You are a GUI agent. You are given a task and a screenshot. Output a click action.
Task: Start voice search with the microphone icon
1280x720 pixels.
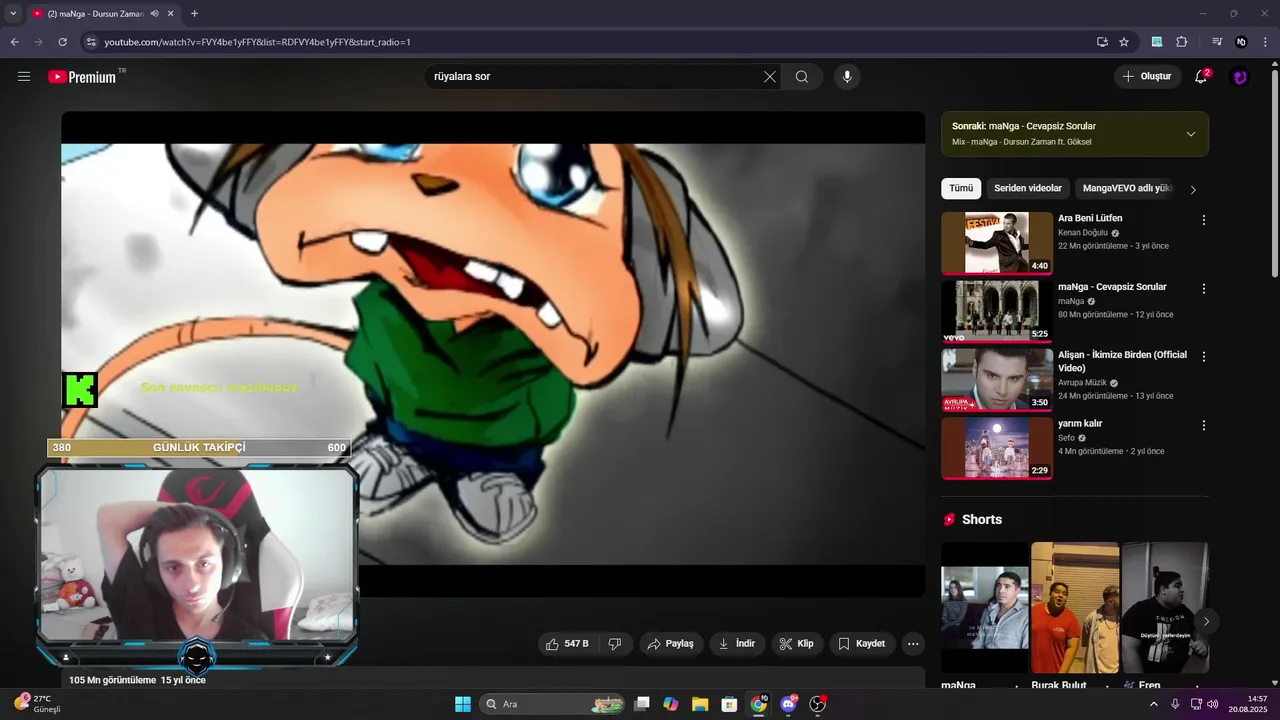coord(847,76)
